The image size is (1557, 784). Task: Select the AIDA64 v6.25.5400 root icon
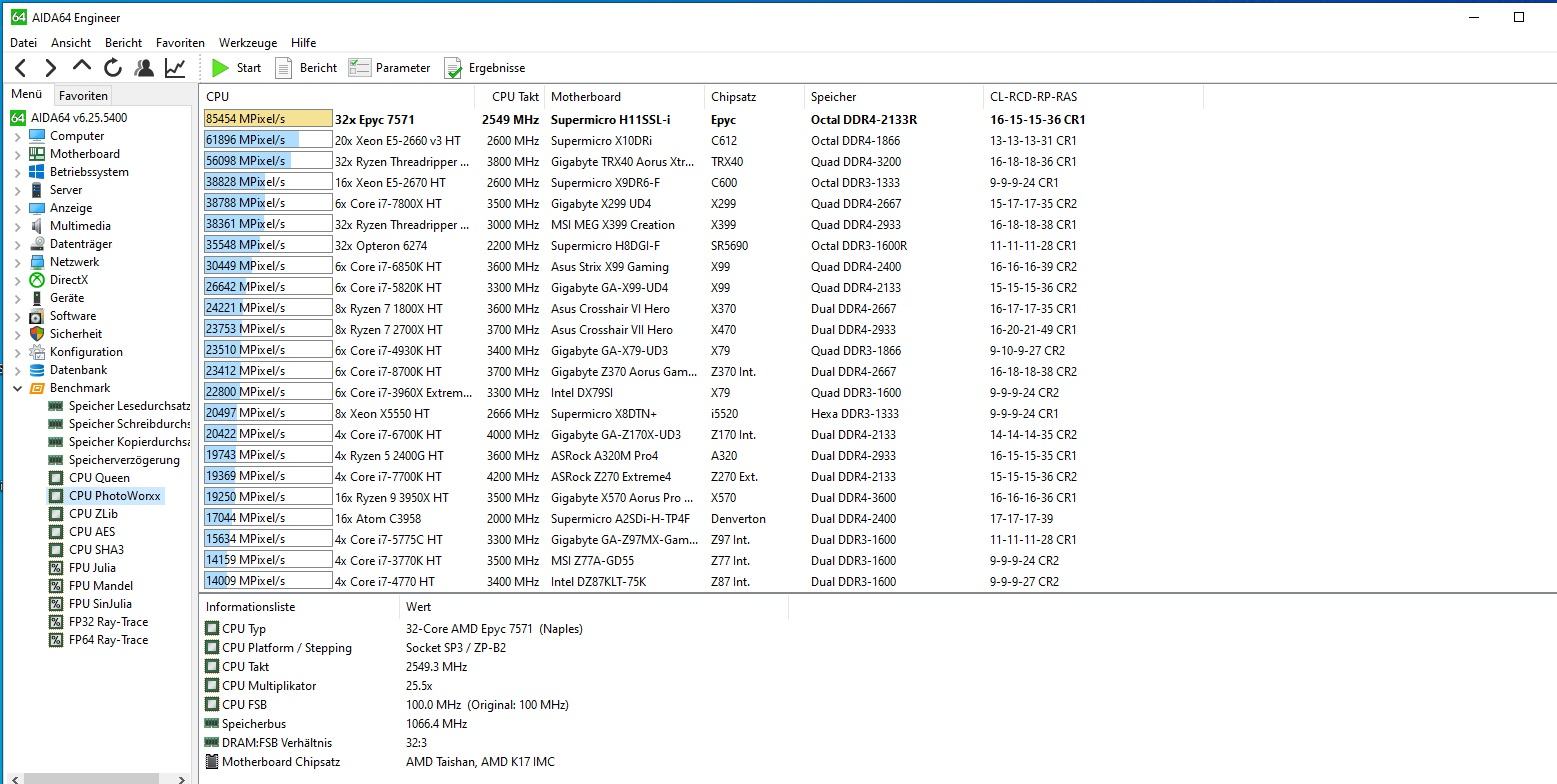(x=18, y=118)
